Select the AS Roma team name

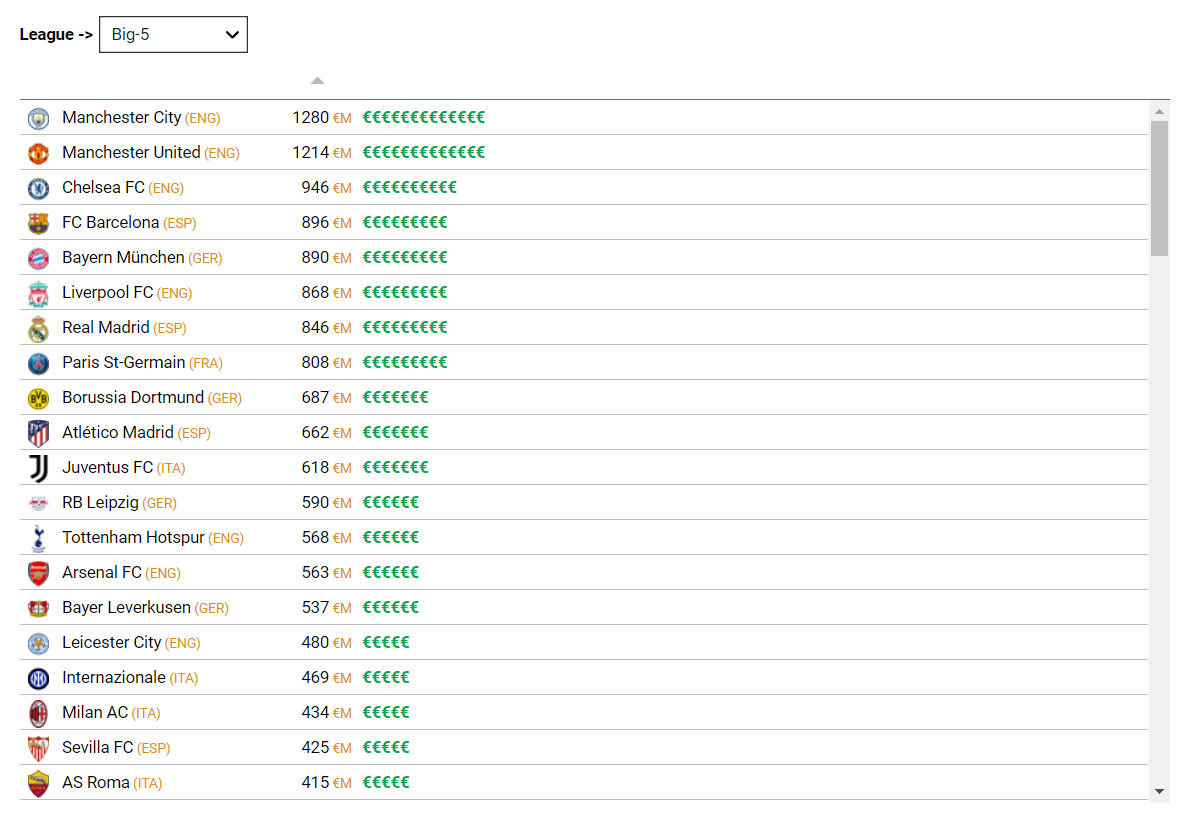(95, 783)
